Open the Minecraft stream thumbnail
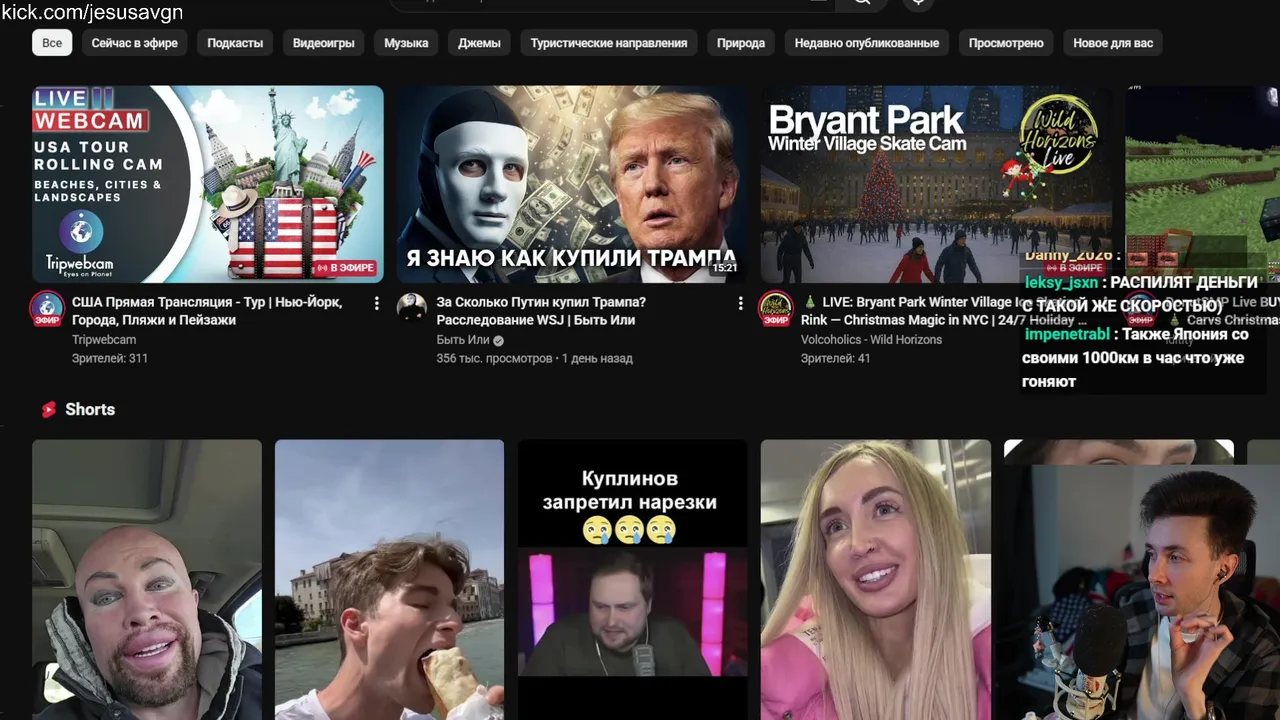Image resolution: width=1280 pixels, height=720 pixels. tap(1202, 184)
